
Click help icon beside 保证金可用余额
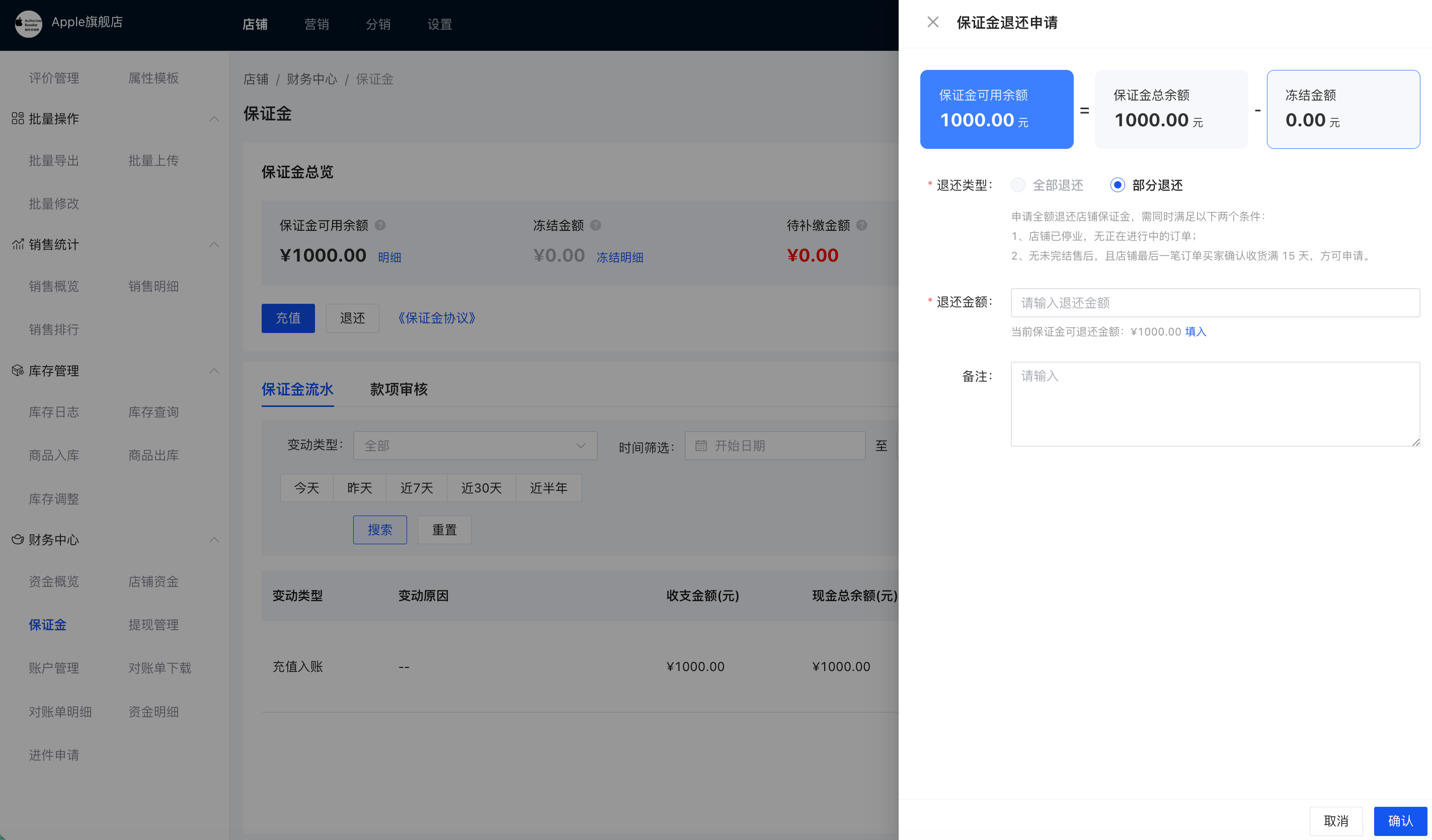coord(380,225)
